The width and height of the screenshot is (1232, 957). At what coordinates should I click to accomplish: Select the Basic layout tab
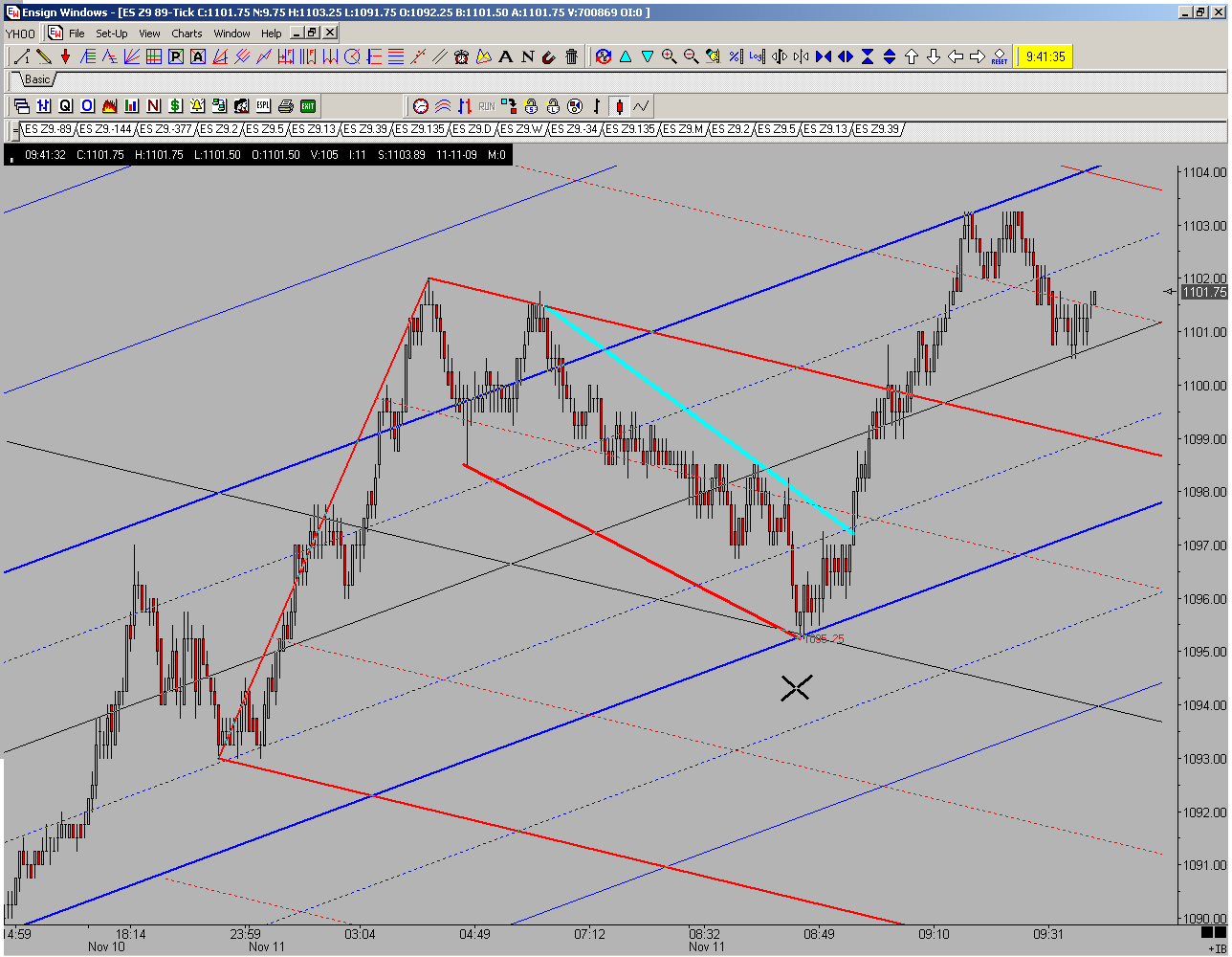pos(37,79)
